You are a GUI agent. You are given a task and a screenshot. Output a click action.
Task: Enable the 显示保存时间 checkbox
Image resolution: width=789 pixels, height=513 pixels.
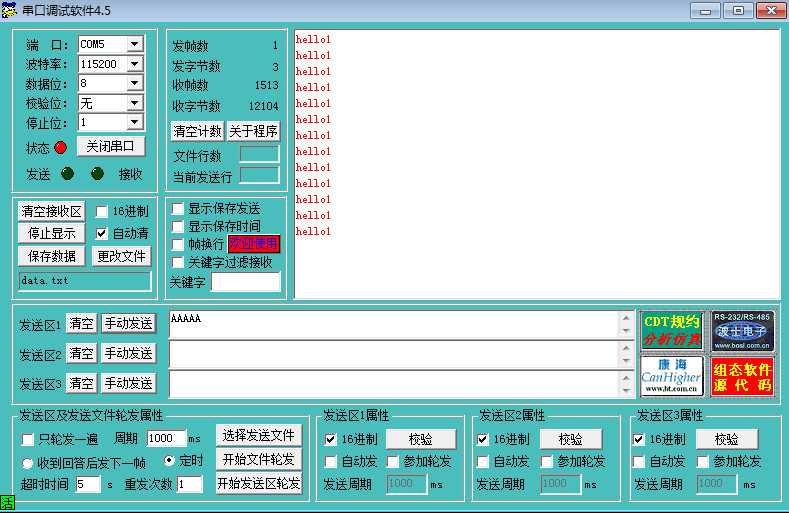(178, 227)
